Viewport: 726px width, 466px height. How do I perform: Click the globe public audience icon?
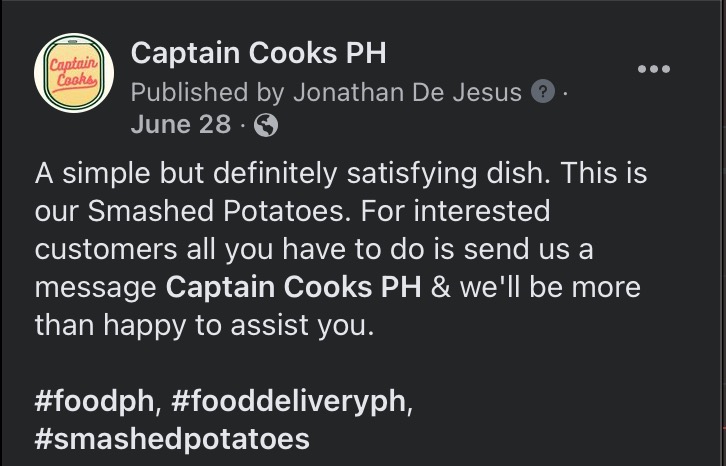click(266, 125)
